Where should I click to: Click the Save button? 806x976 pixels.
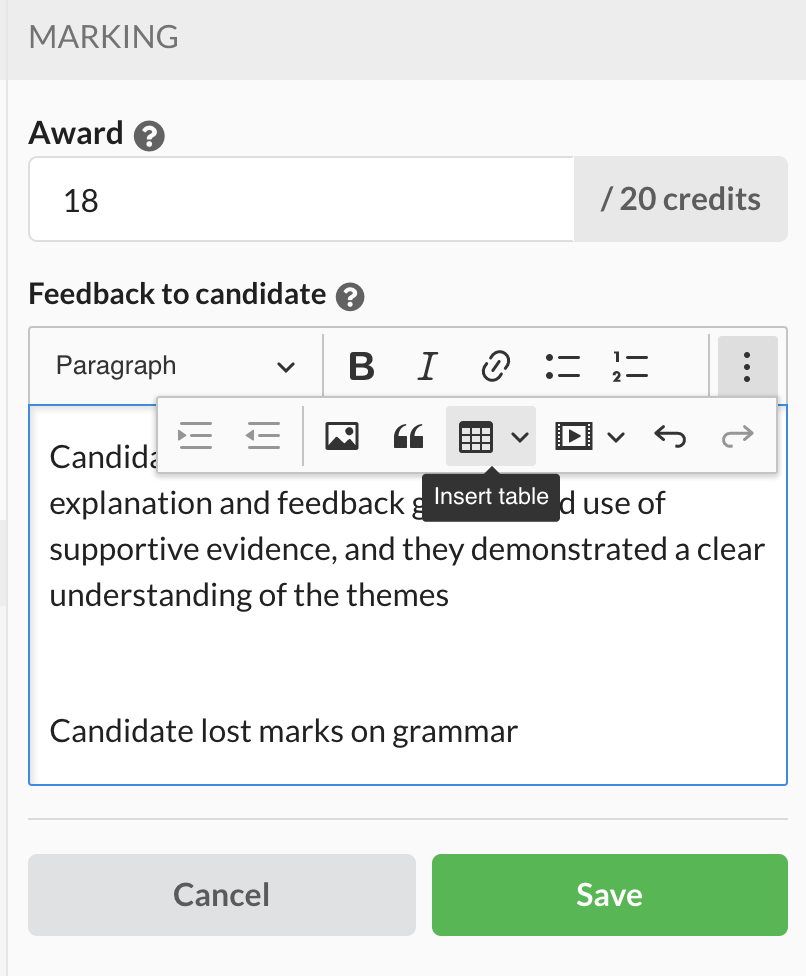pos(609,894)
